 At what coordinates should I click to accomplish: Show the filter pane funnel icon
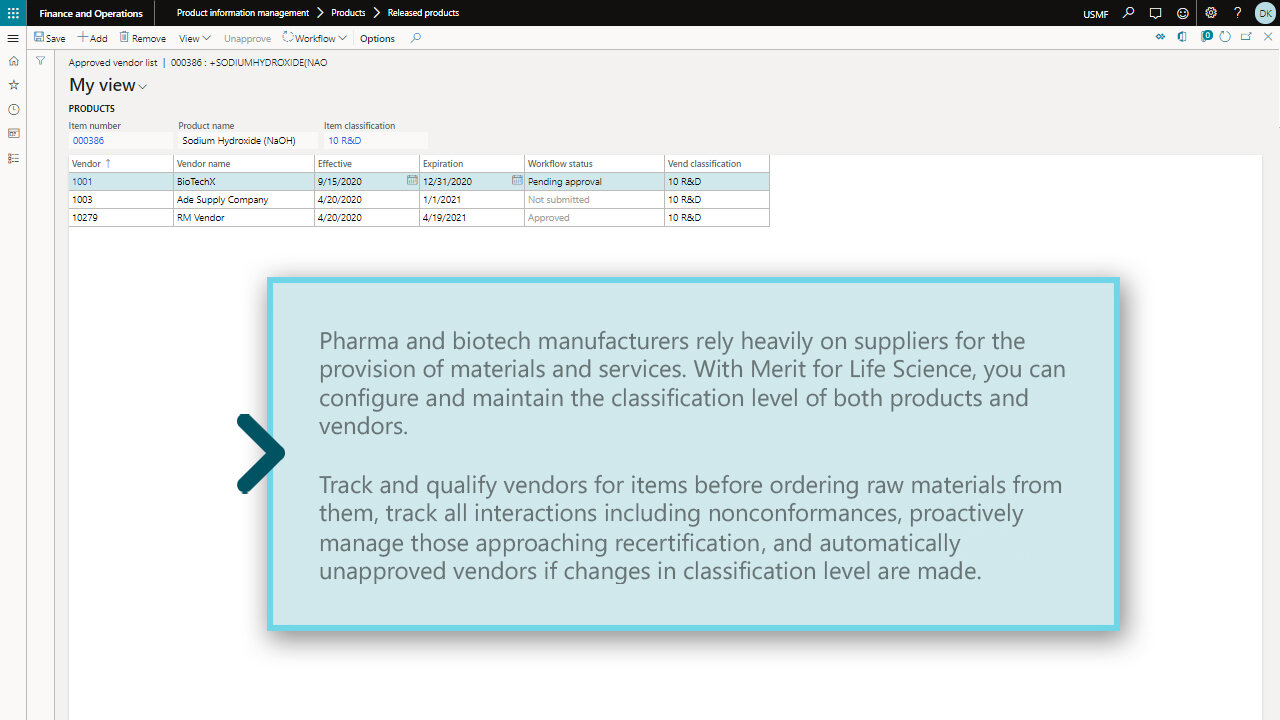[x=40, y=61]
